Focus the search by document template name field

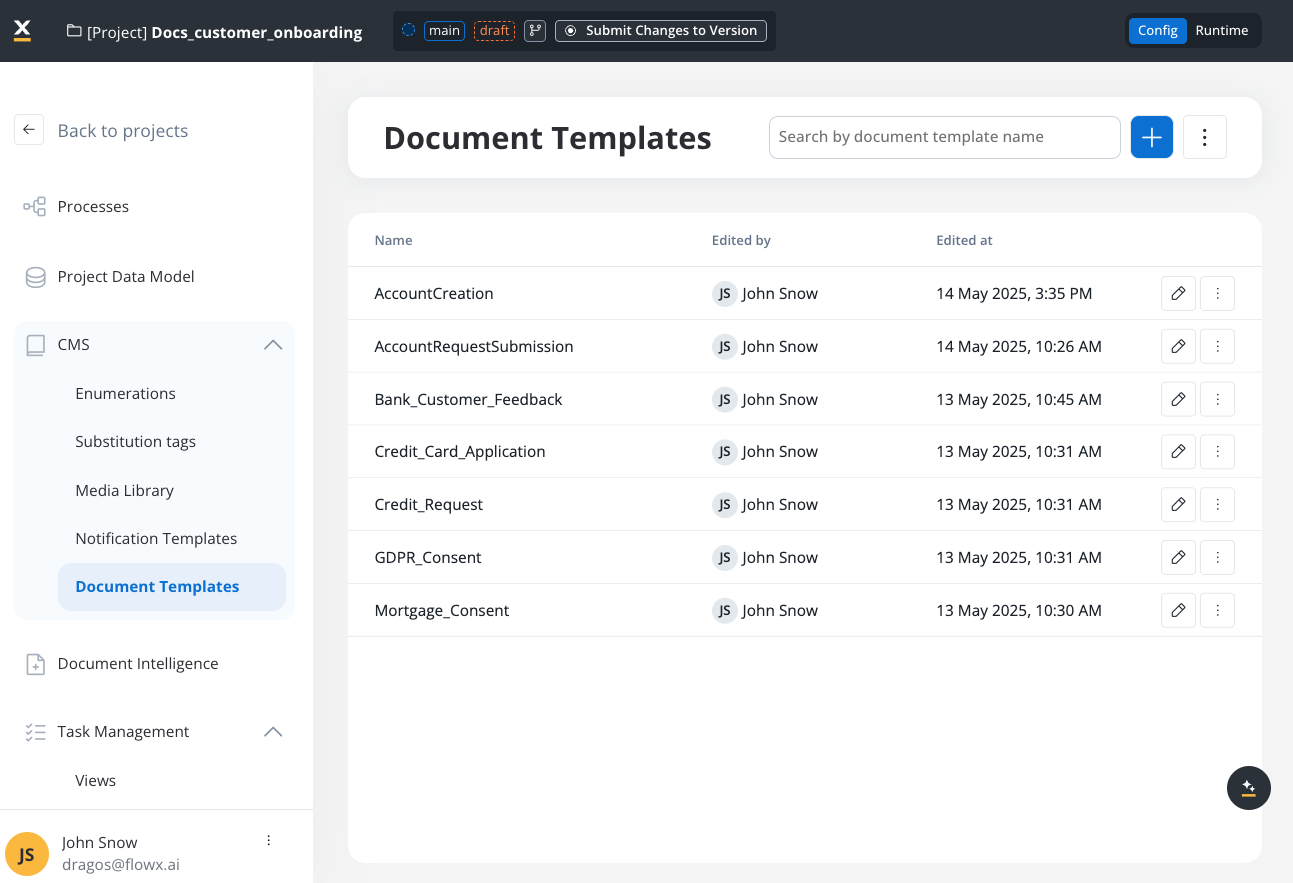[944, 137]
